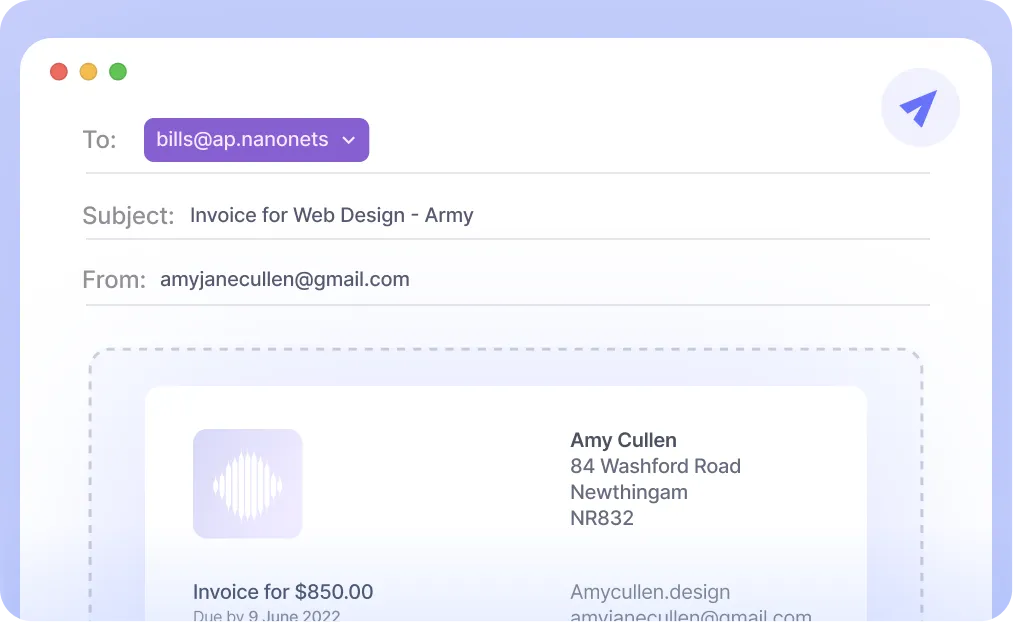The image size is (1013, 622).
Task: Click the striped invoice logo image
Action: [x=247, y=484]
